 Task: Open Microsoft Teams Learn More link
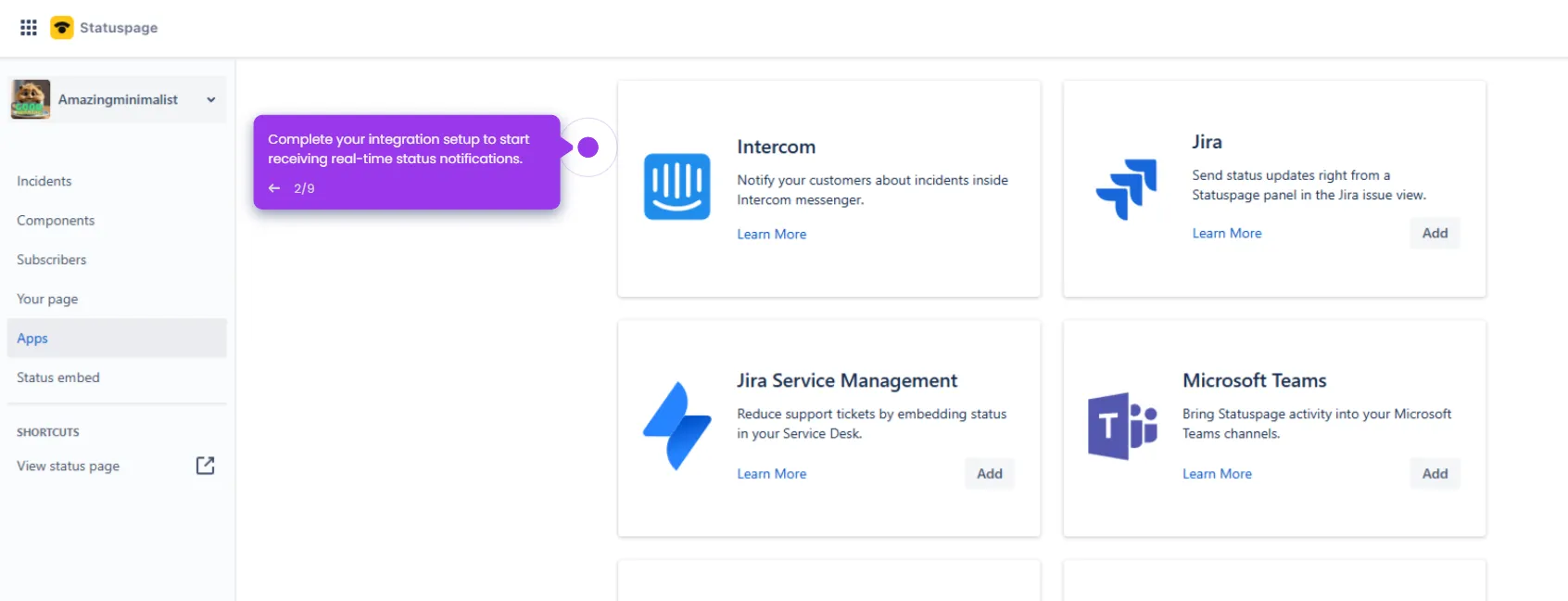(1217, 474)
